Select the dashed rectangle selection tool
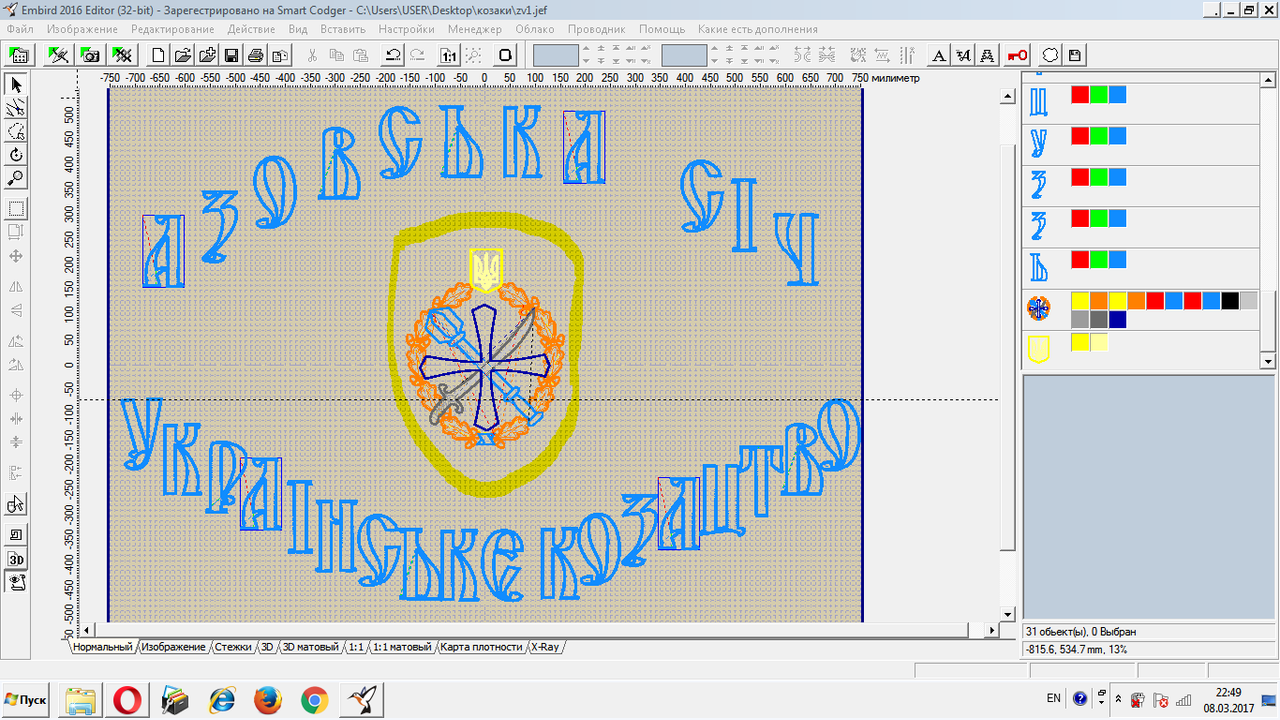 click(x=16, y=209)
